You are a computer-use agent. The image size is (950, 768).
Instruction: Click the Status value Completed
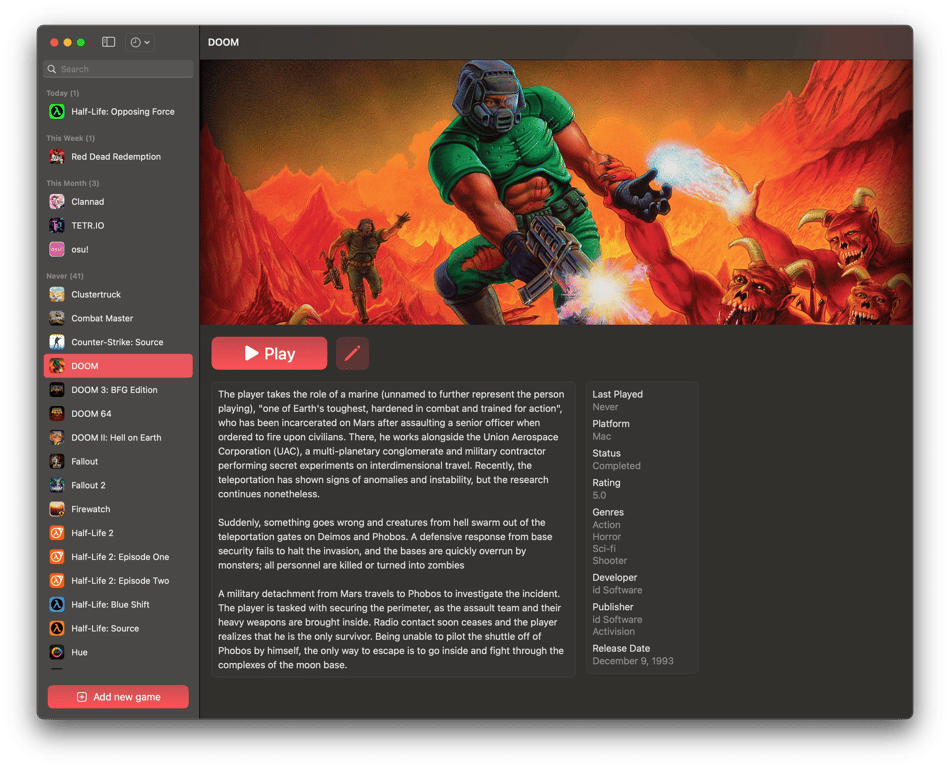(x=616, y=466)
